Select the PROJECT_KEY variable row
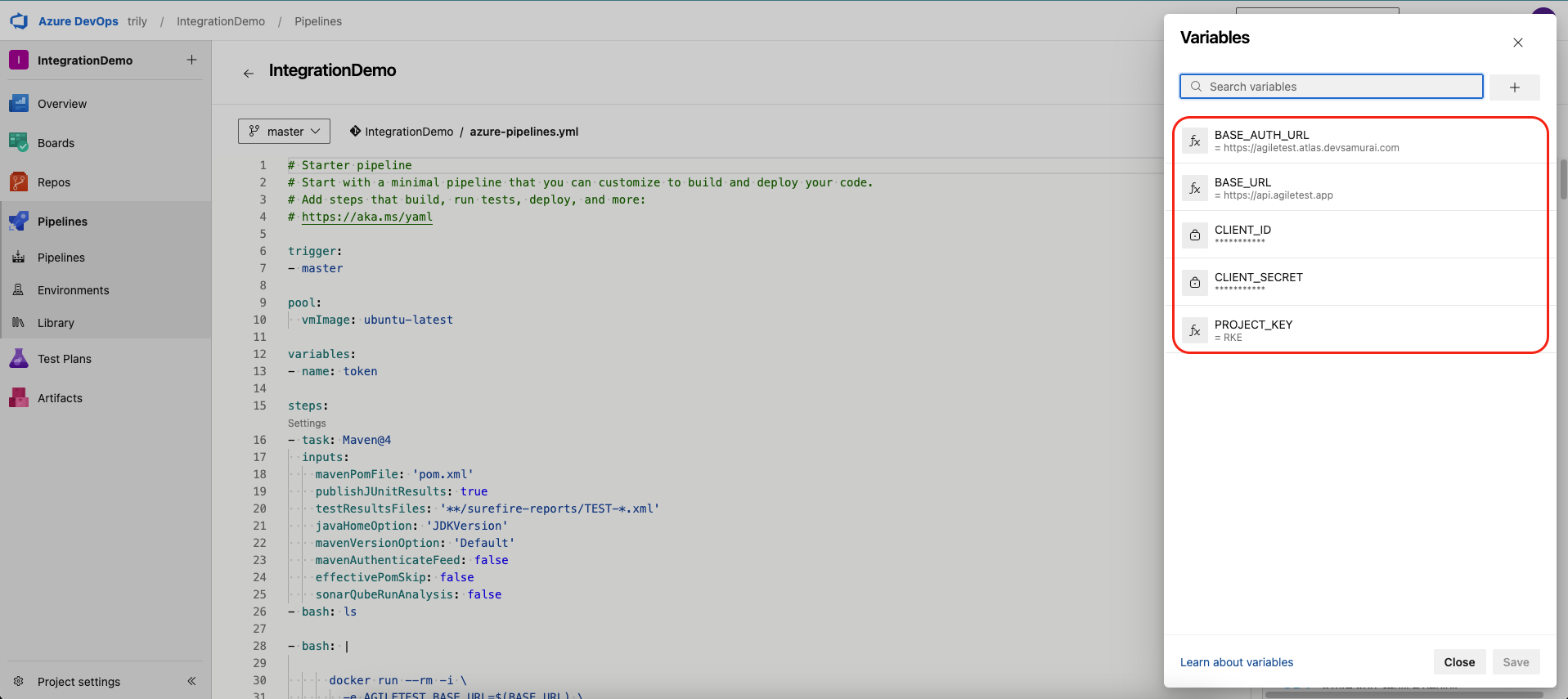This screenshot has width=1568, height=699. (1360, 330)
